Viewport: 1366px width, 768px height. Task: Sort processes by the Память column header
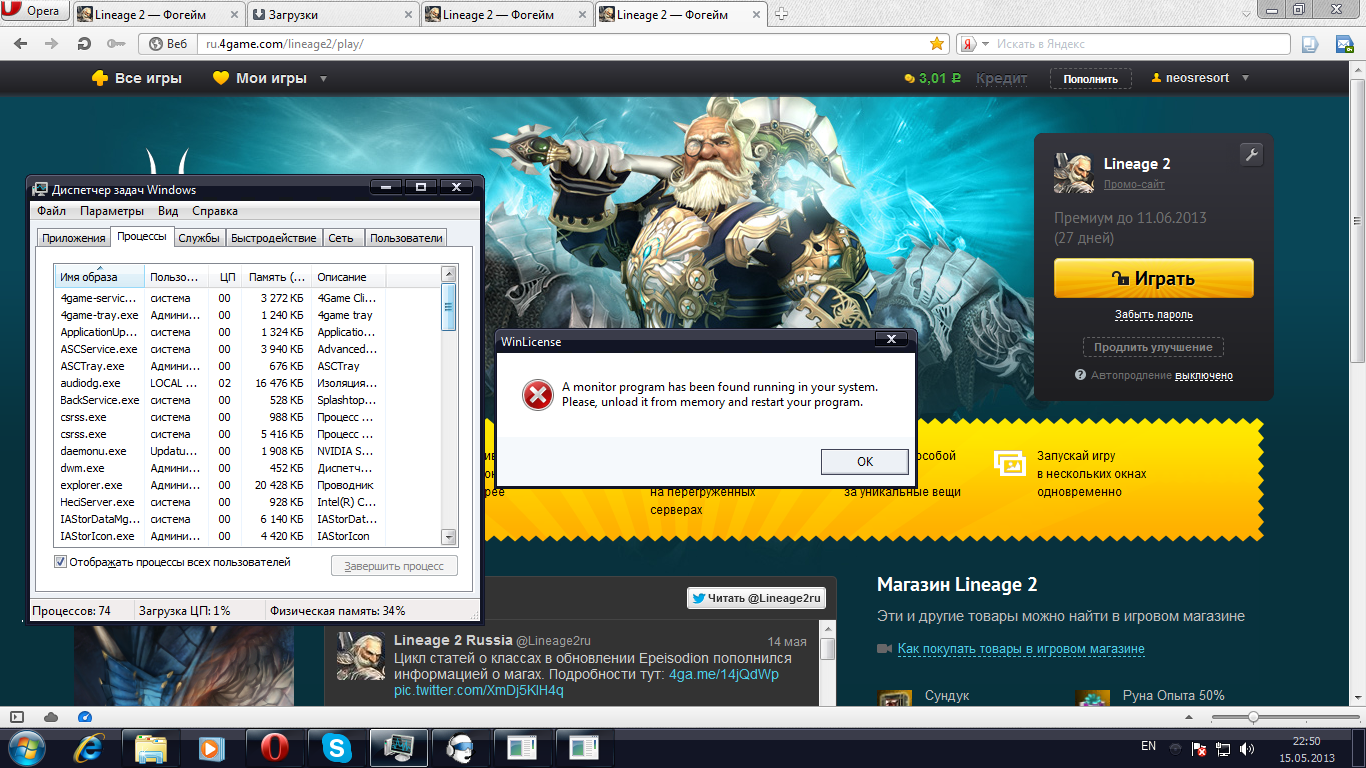click(x=276, y=277)
